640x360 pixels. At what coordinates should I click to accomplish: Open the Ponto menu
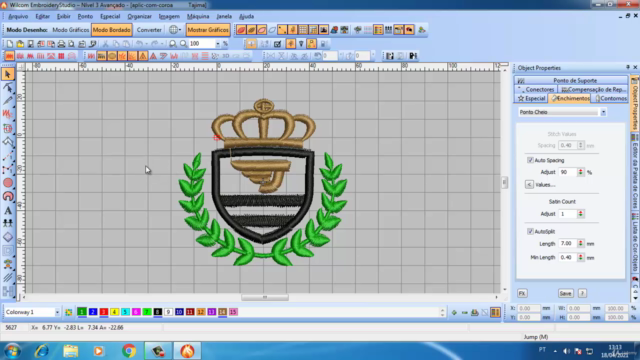pos(85,16)
